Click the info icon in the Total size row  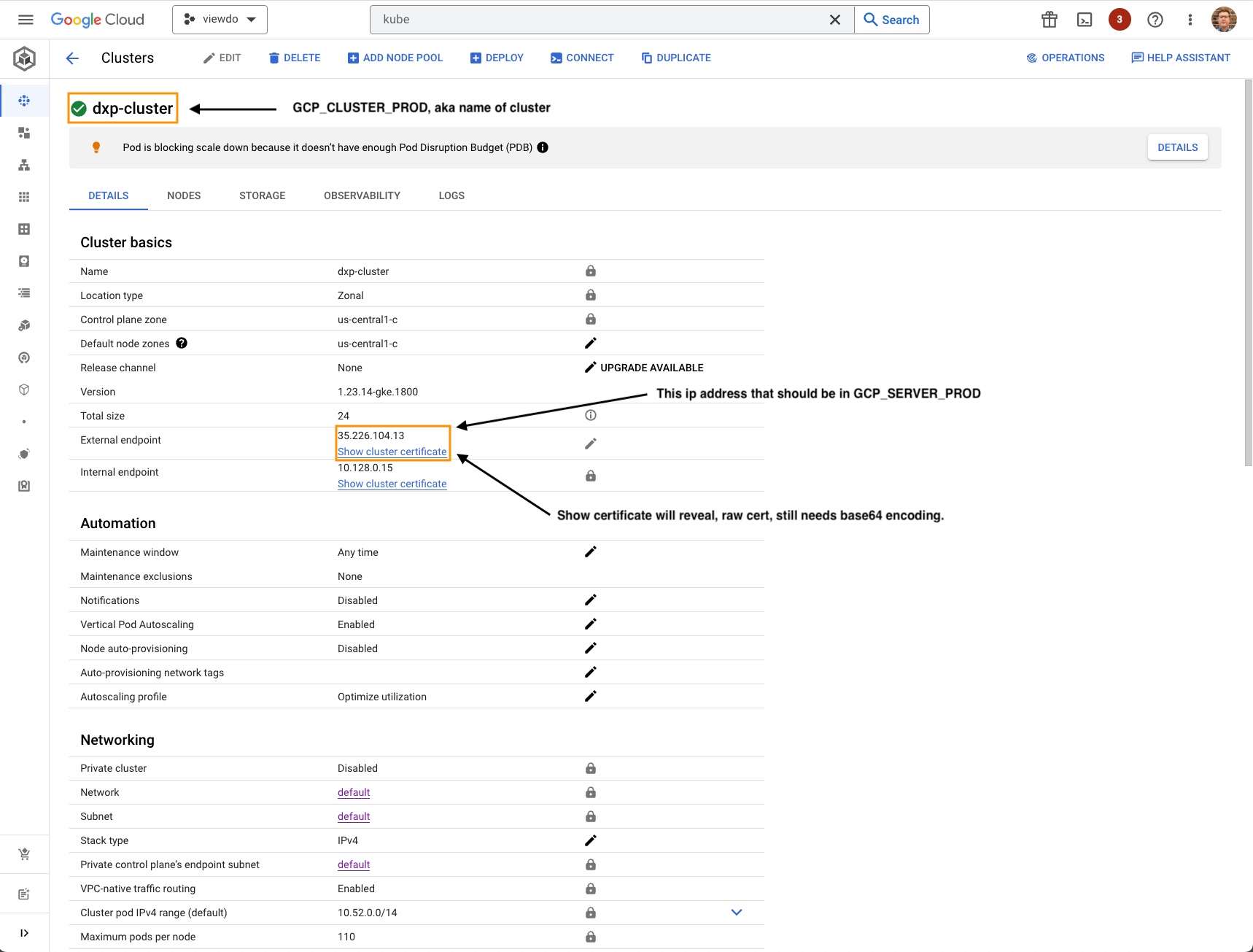pos(591,415)
